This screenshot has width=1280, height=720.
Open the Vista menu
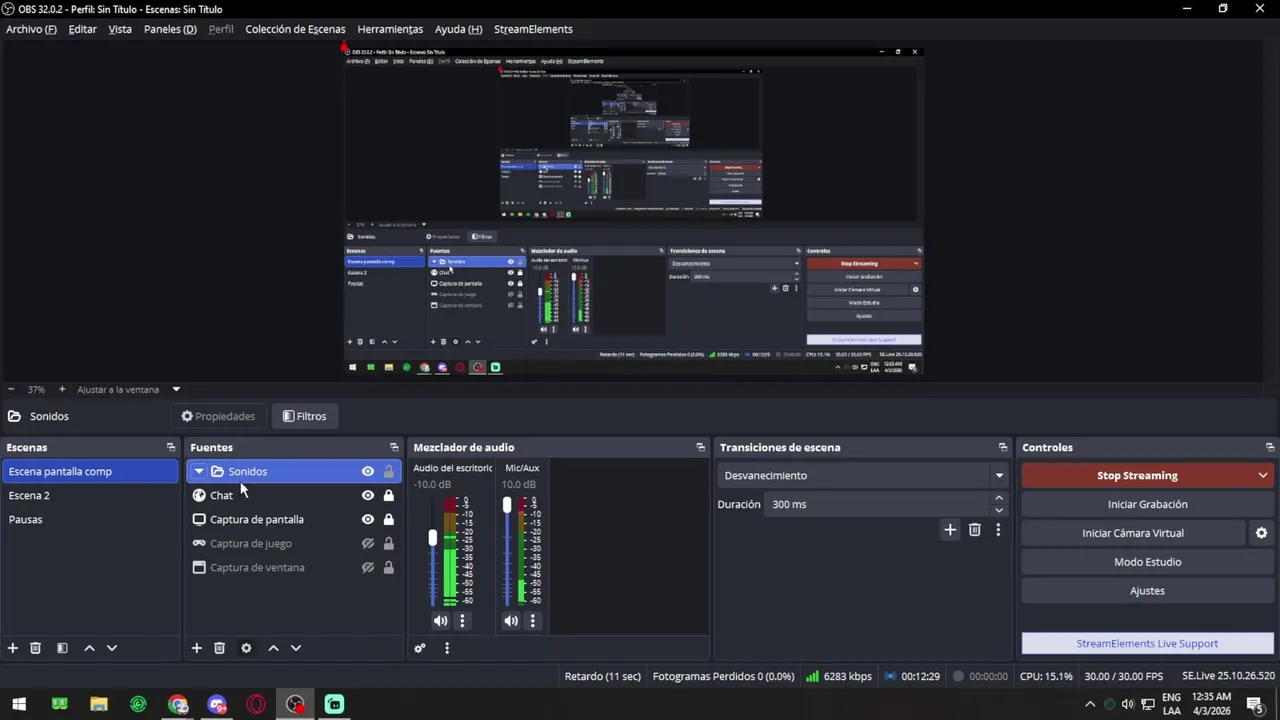click(120, 29)
